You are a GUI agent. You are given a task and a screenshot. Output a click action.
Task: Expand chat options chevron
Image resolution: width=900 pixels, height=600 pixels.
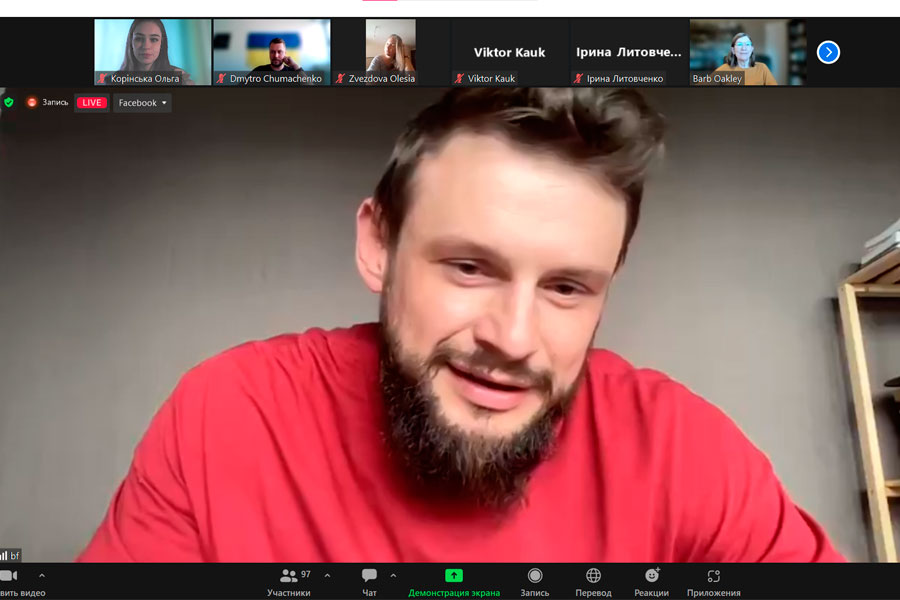(x=393, y=575)
